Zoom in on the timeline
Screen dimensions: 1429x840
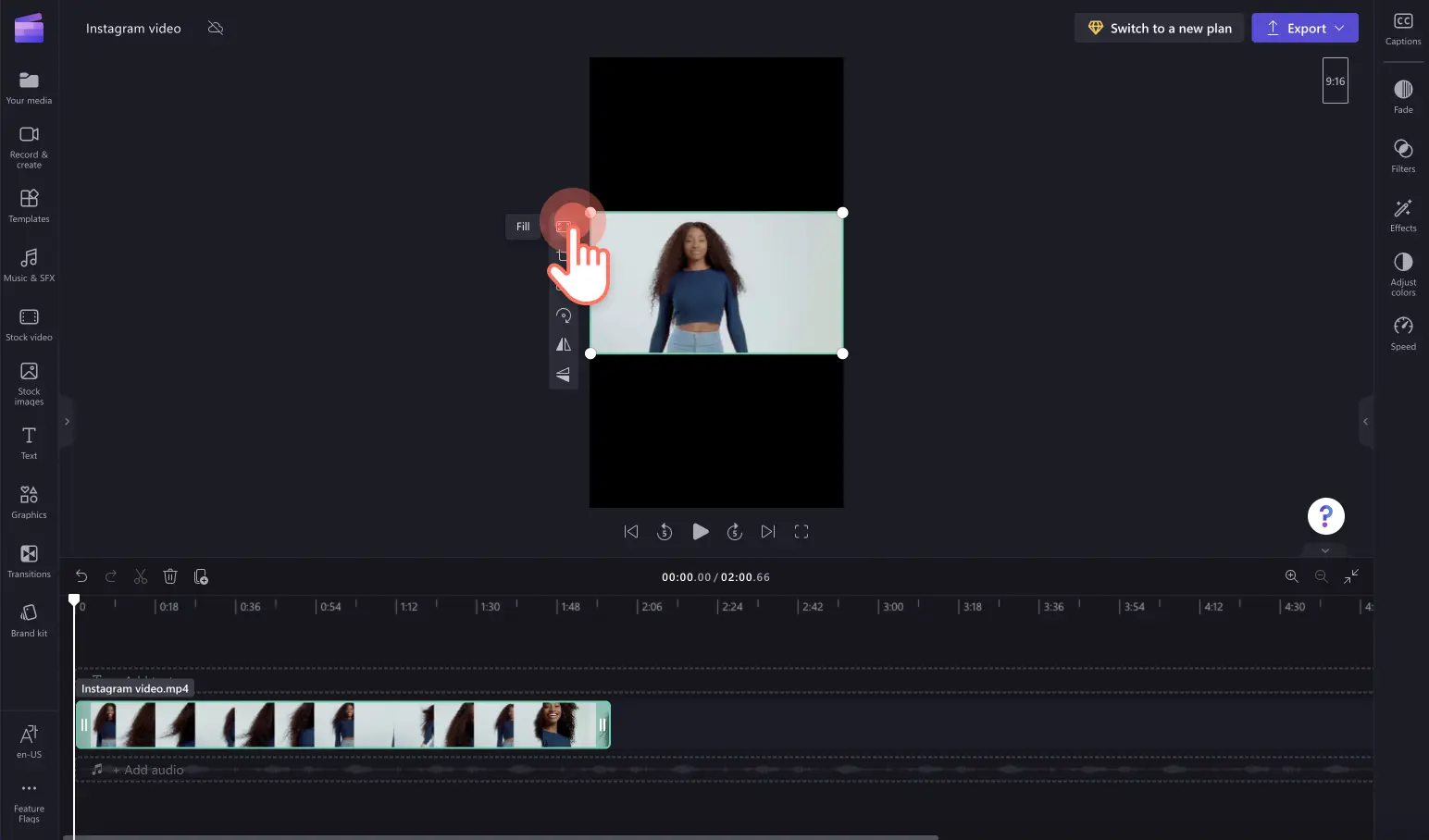1291,576
